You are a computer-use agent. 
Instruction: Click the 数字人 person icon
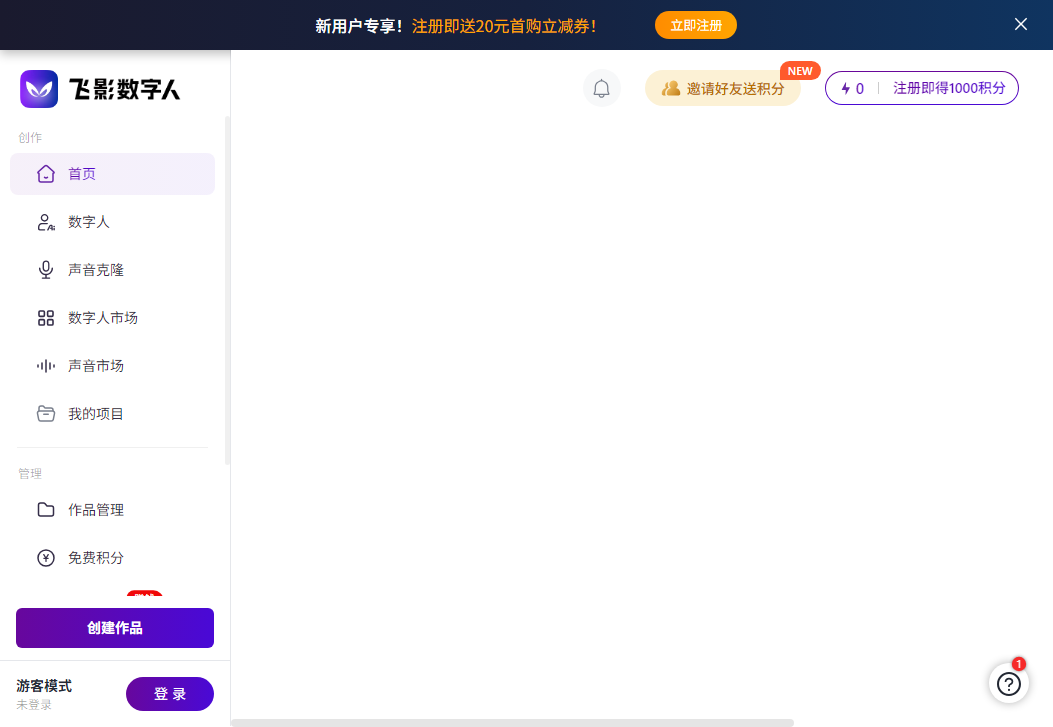pos(46,222)
